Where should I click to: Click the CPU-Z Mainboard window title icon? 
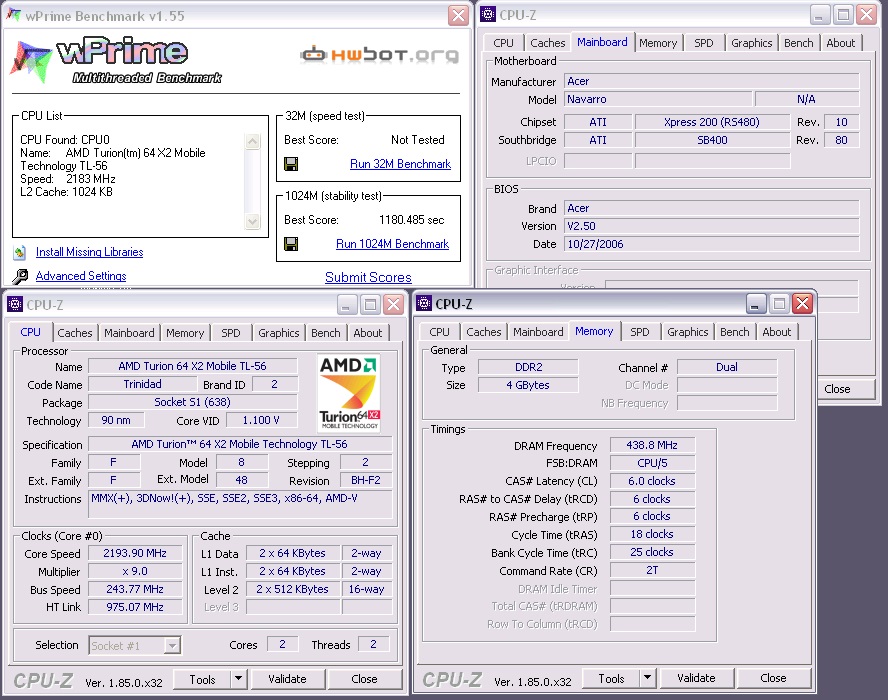click(488, 14)
